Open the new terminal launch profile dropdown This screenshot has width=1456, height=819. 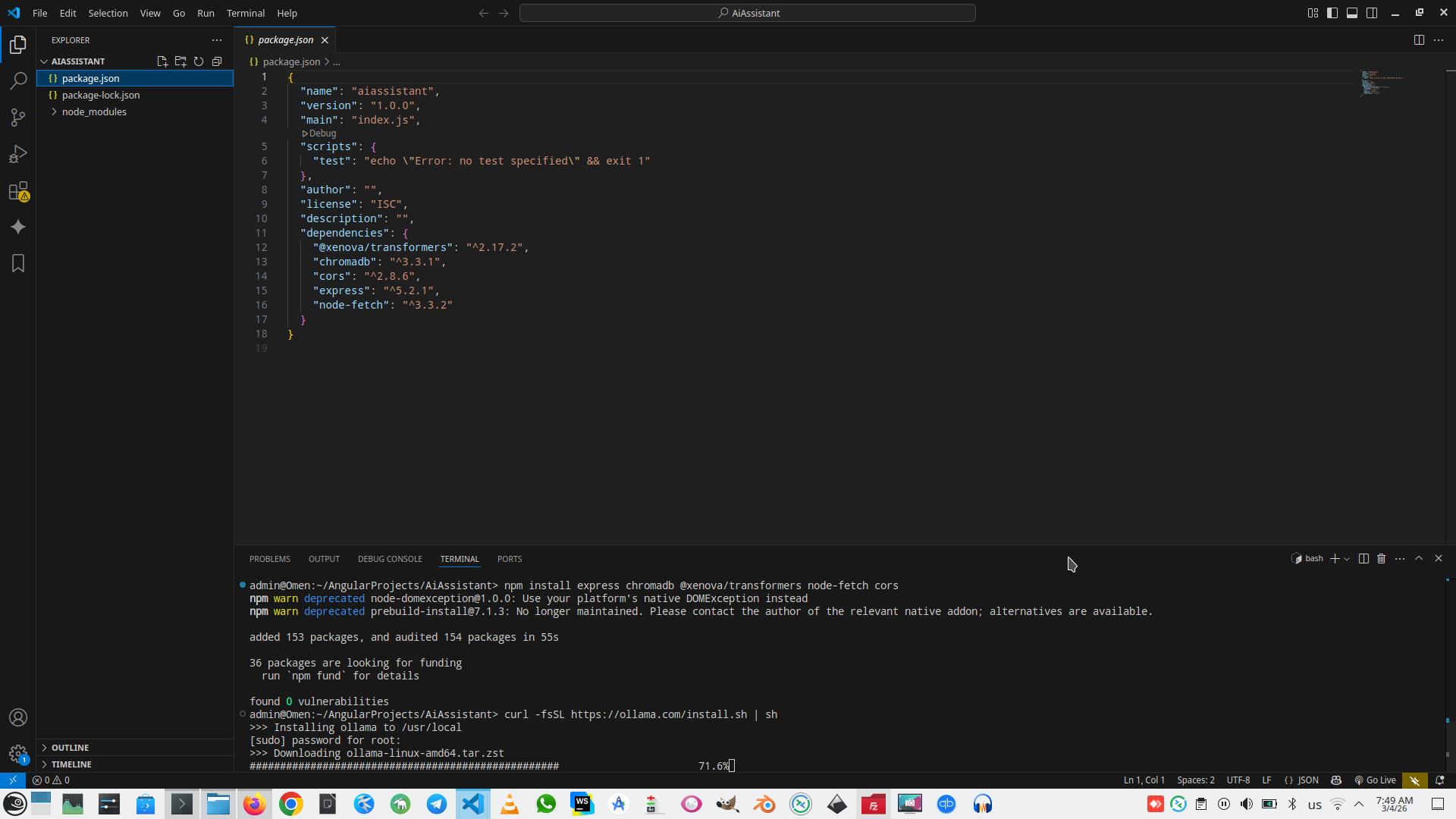click(1347, 559)
